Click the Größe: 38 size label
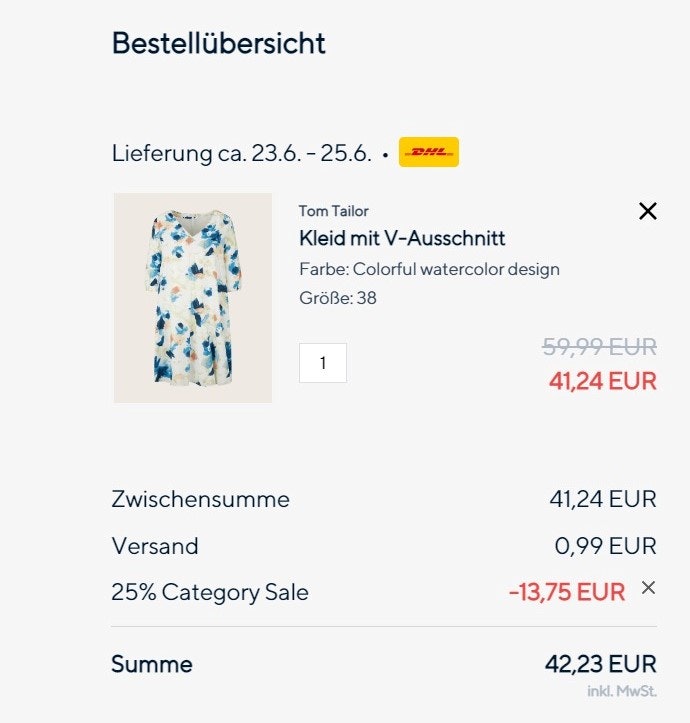The width and height of the screenshot is (690, 723). click(337, 297)
